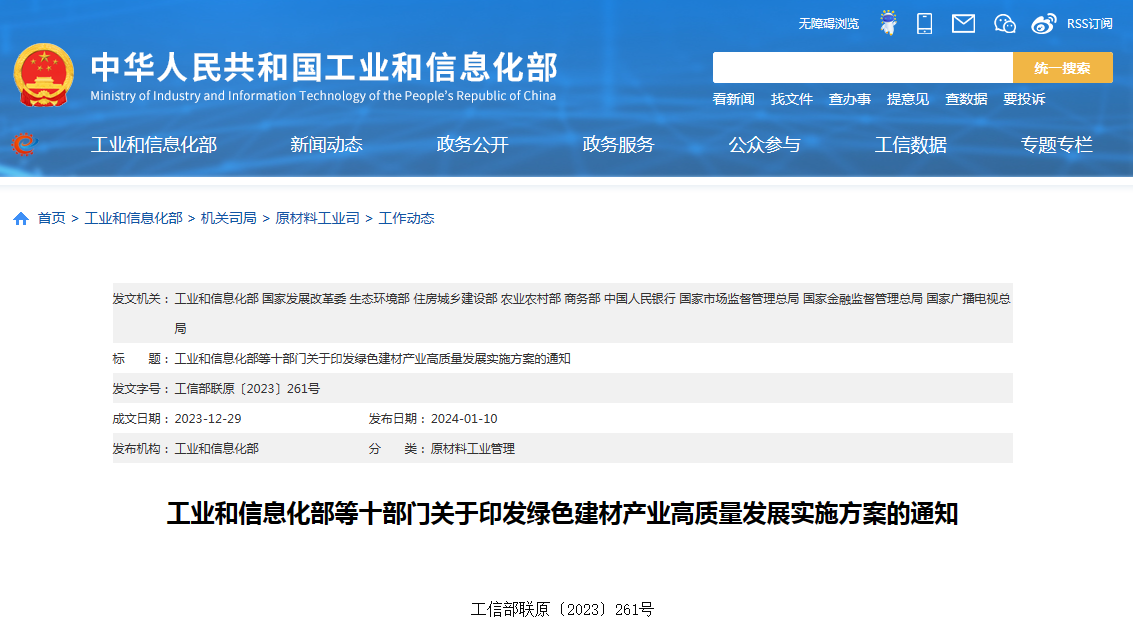Go to 机关司局 breadcrumb link
1133x623 pixels.
pos(228,218)
